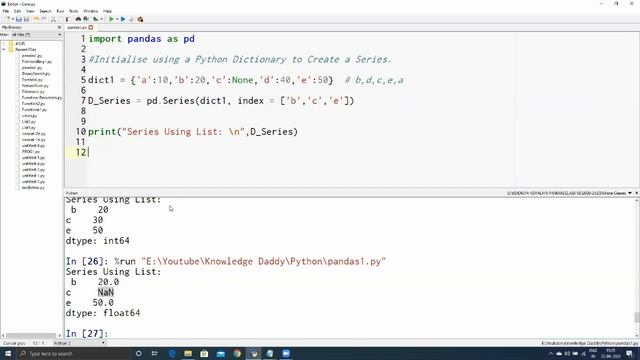Open BinarySearch.py from recent files
This screenshot has width=640, height=360.
point(36,73)
